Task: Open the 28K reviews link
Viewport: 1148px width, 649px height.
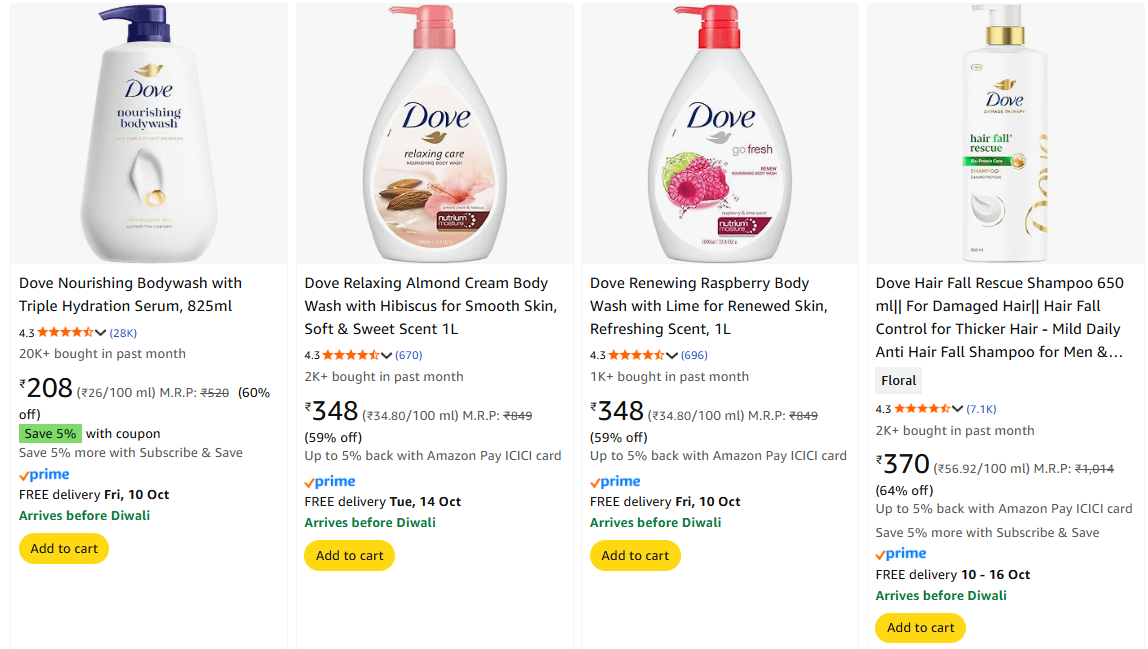Action: click(x=123, y=333)
